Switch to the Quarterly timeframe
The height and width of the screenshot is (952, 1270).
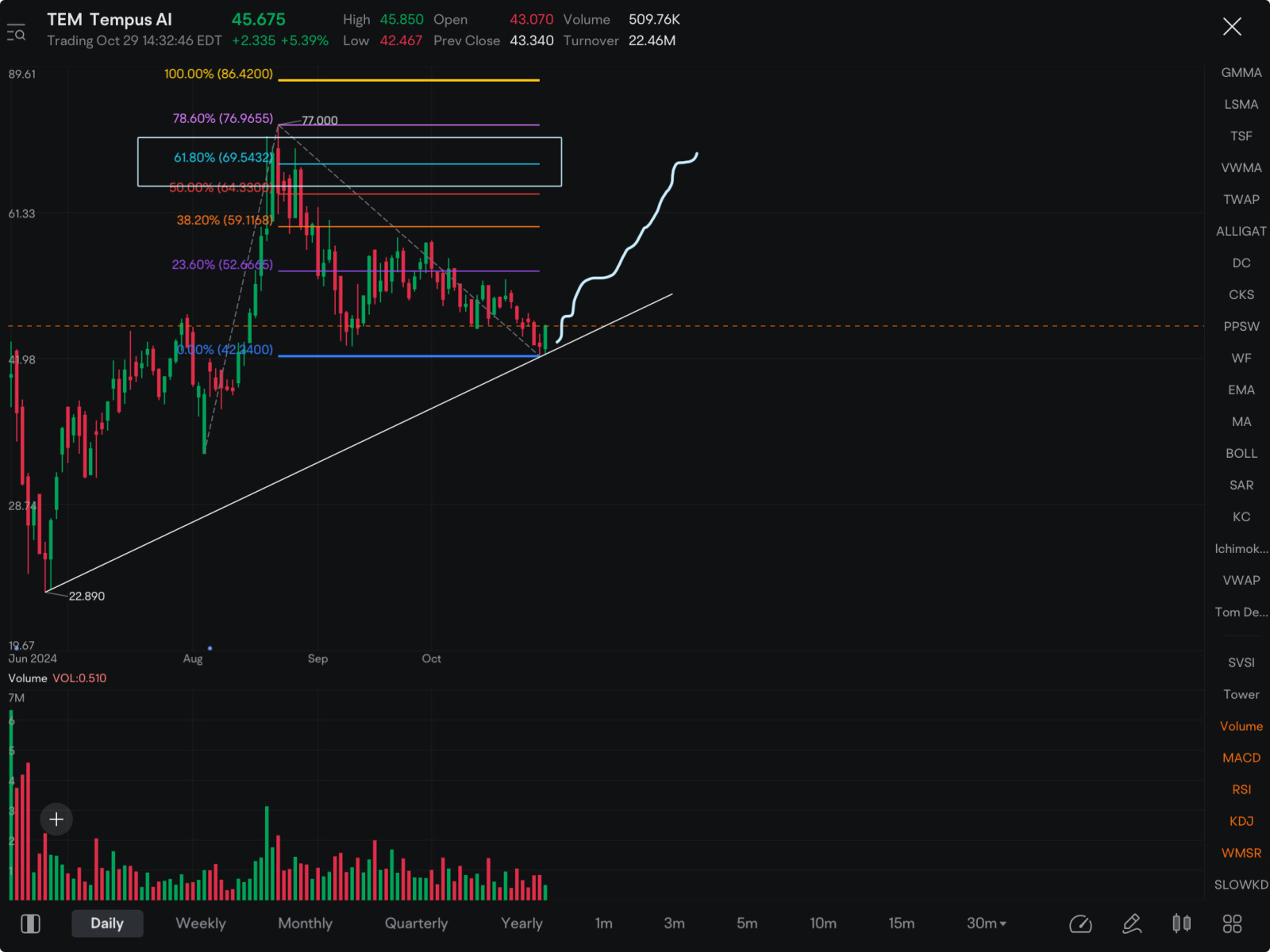pyautogui.click(x=416, y=923)
